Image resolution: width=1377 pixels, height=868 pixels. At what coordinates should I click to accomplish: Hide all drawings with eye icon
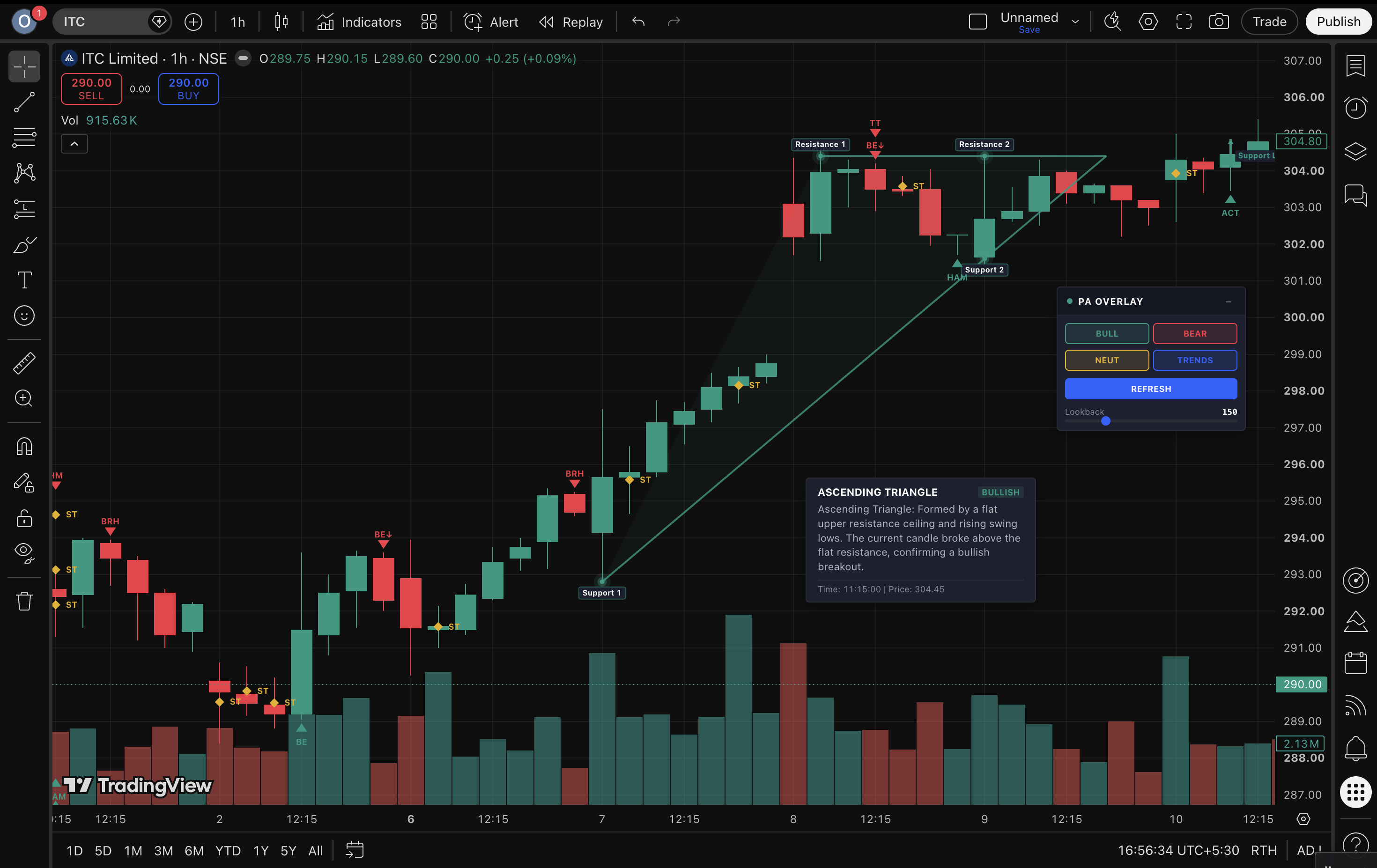24,552
